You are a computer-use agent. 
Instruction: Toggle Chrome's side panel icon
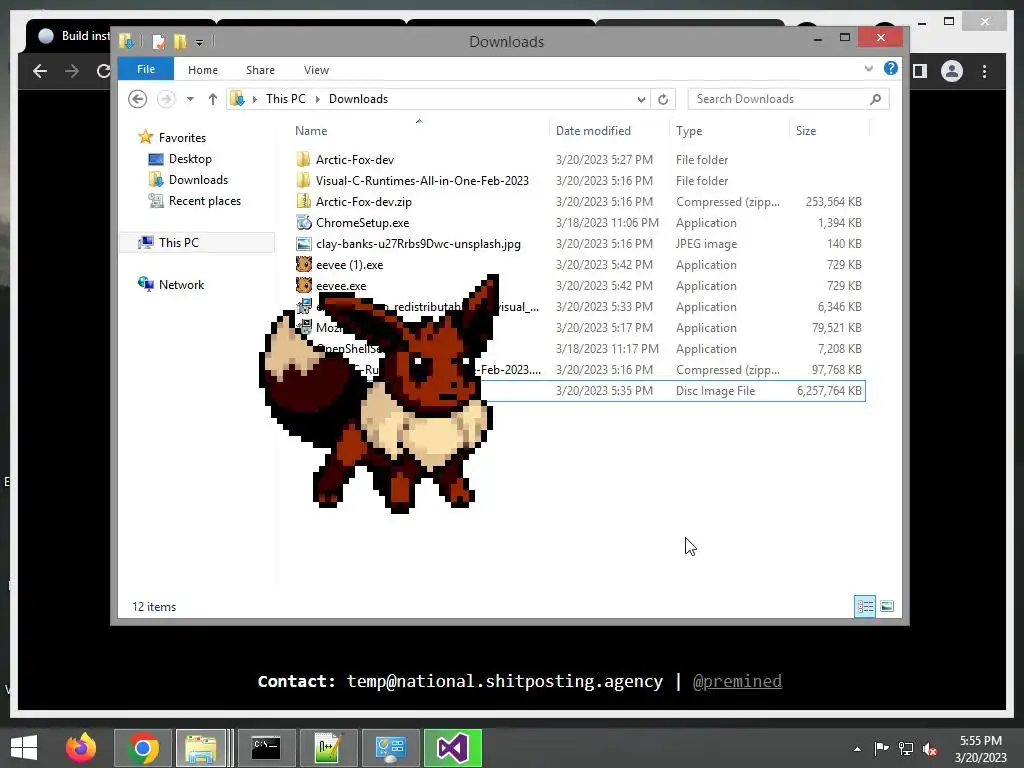[920, 71]
